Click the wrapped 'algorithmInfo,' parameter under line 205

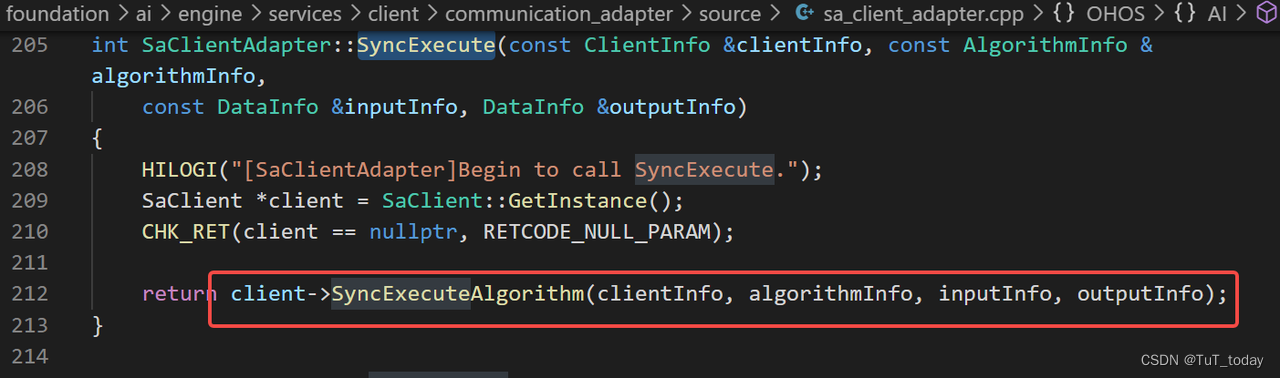180,76
